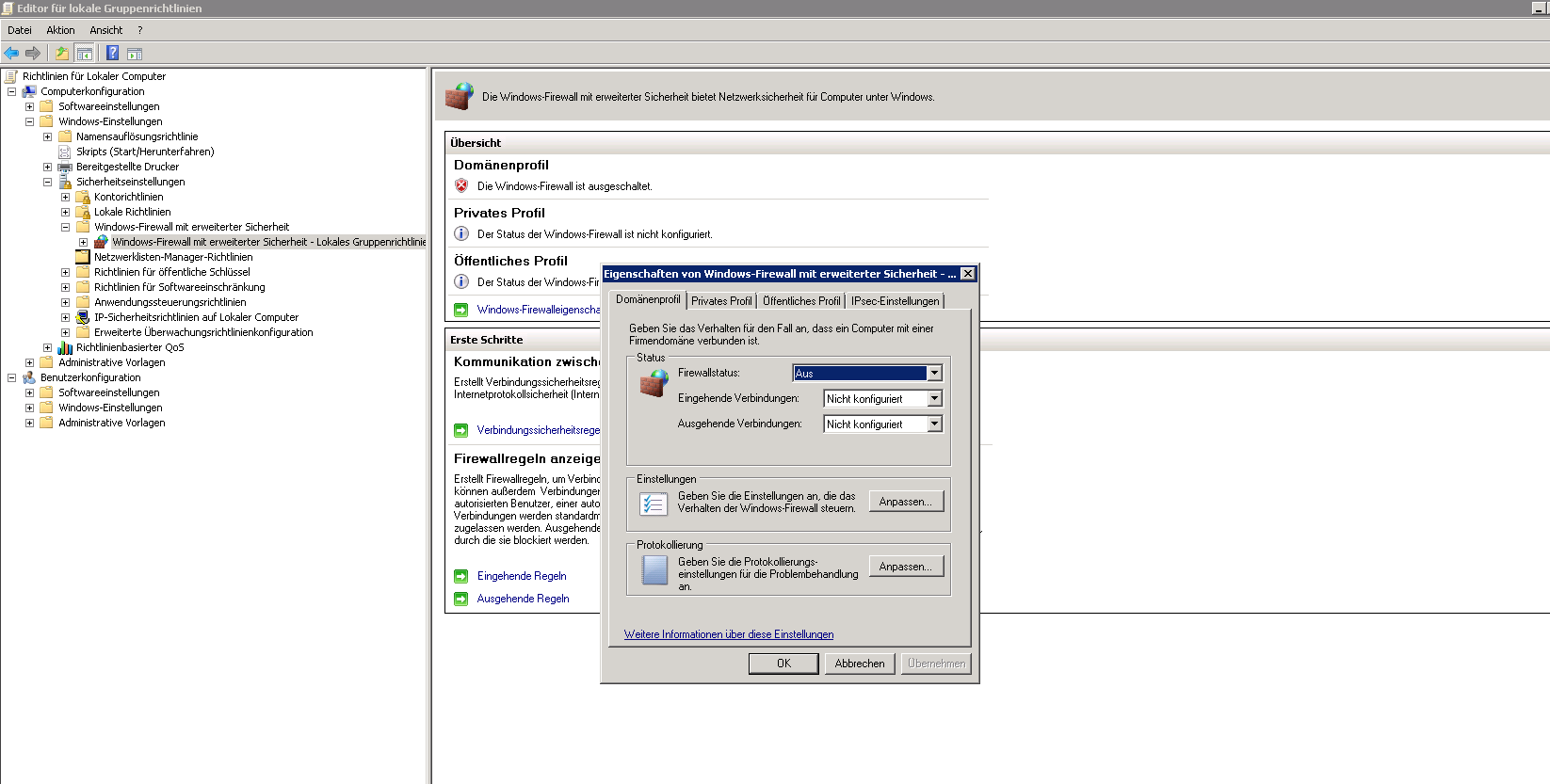Expand the Anwendungssteuerungsrichtlinien node
Viewport: 1550px width, 784px height.
pyautogui.click(x=65, y=302)
